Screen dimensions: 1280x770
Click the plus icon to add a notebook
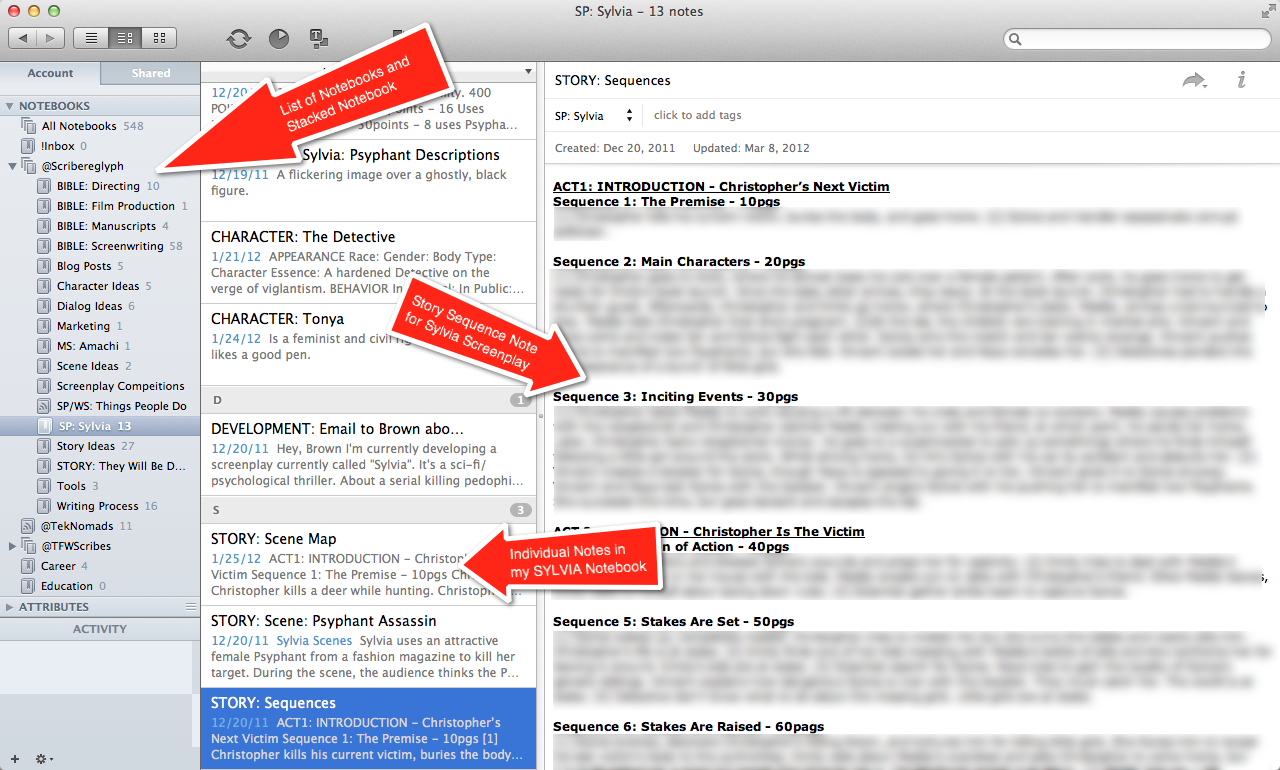point(14,759)
